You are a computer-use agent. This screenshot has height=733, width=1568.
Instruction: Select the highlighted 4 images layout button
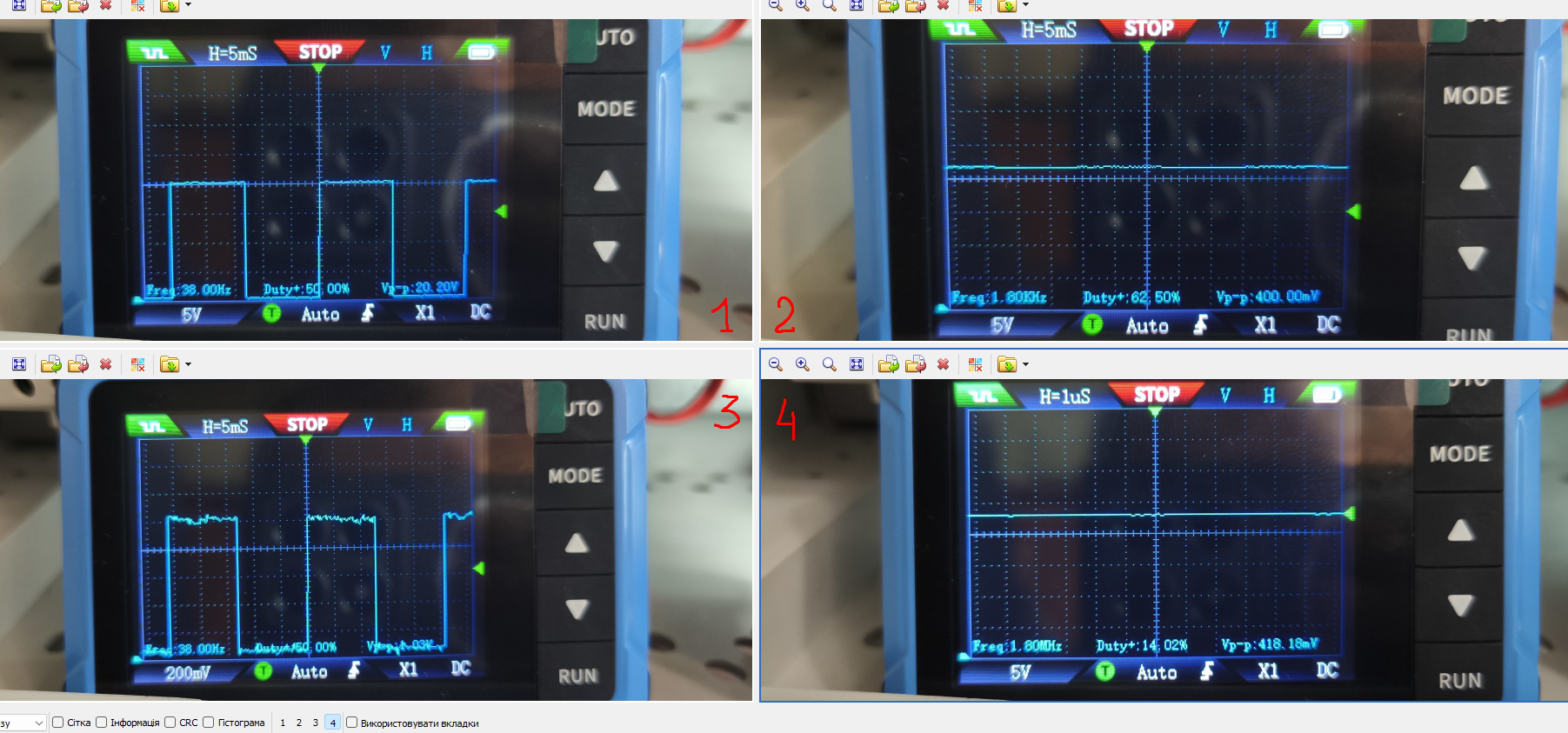(332, 723)
